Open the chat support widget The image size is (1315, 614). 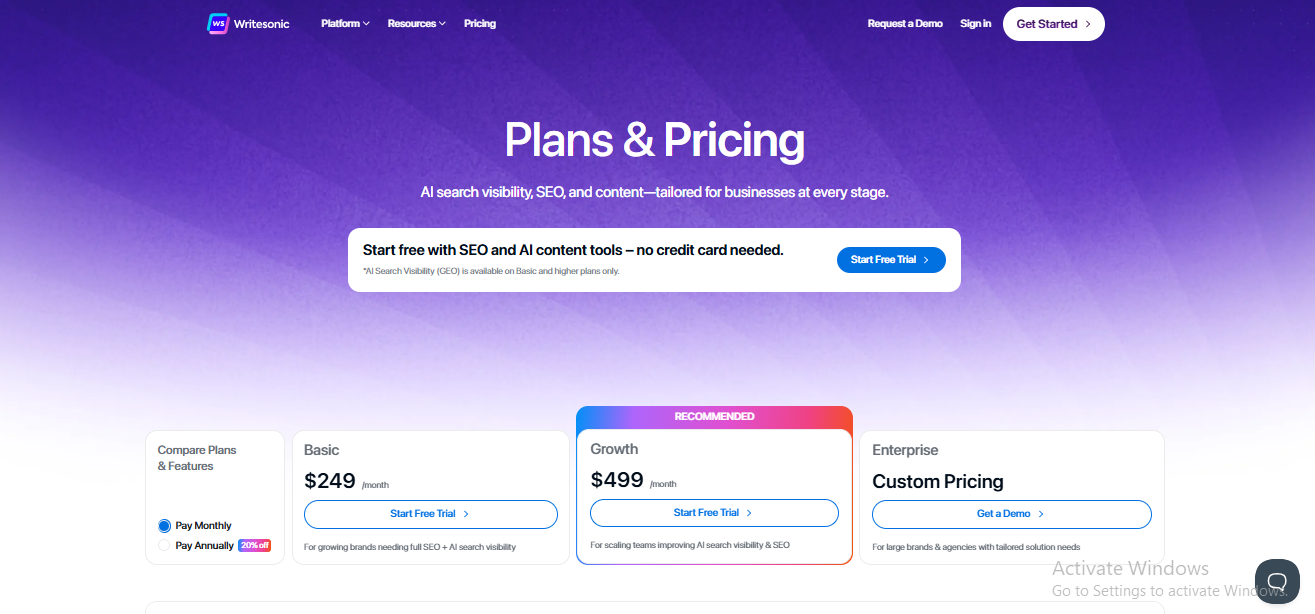coord(1277,581)
